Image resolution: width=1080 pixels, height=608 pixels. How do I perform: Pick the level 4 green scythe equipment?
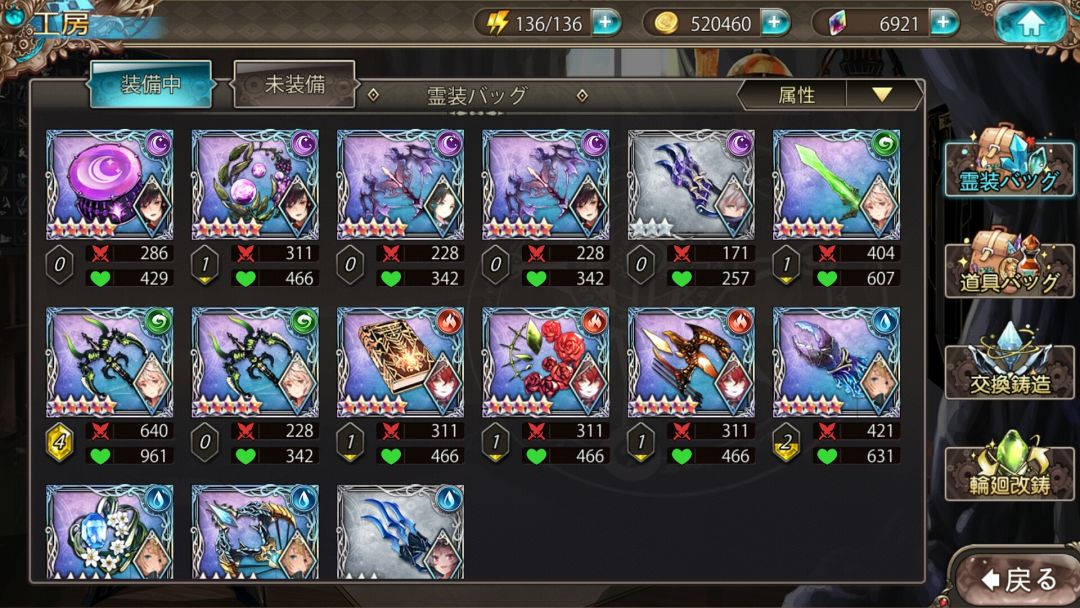110,362
